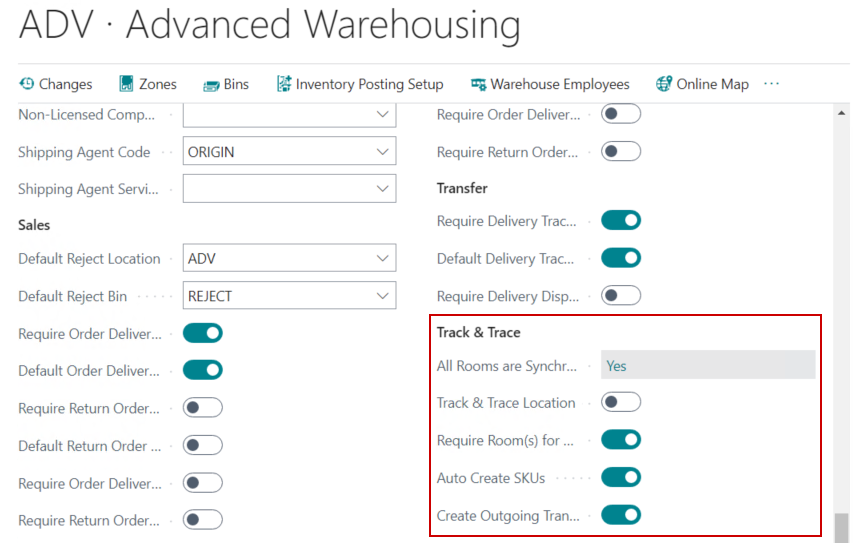Turn off Create Outgoing Transfer toggle
This screenshot has width=863, height=543.
coord(620,516)
